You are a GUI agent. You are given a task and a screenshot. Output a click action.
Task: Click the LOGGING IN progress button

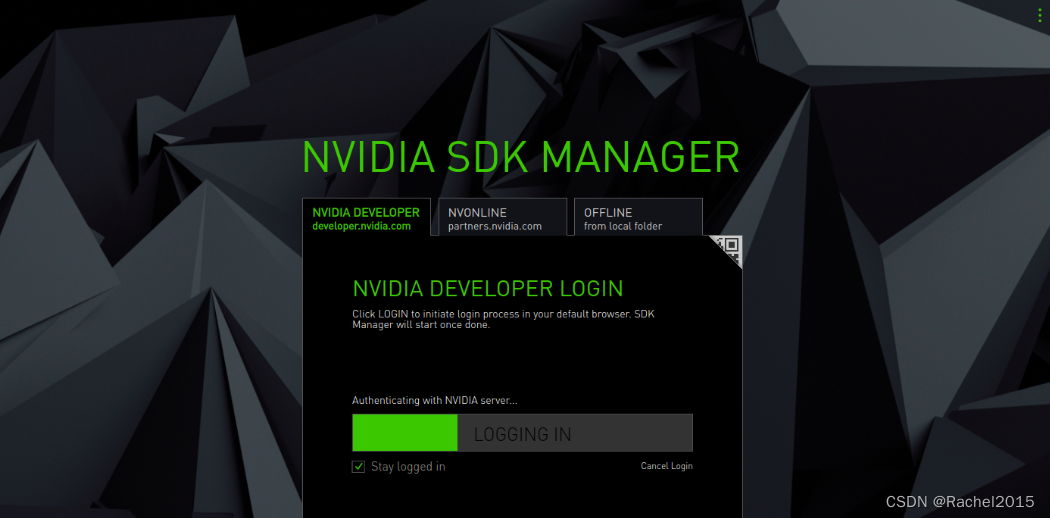click(x=522, y=433)
